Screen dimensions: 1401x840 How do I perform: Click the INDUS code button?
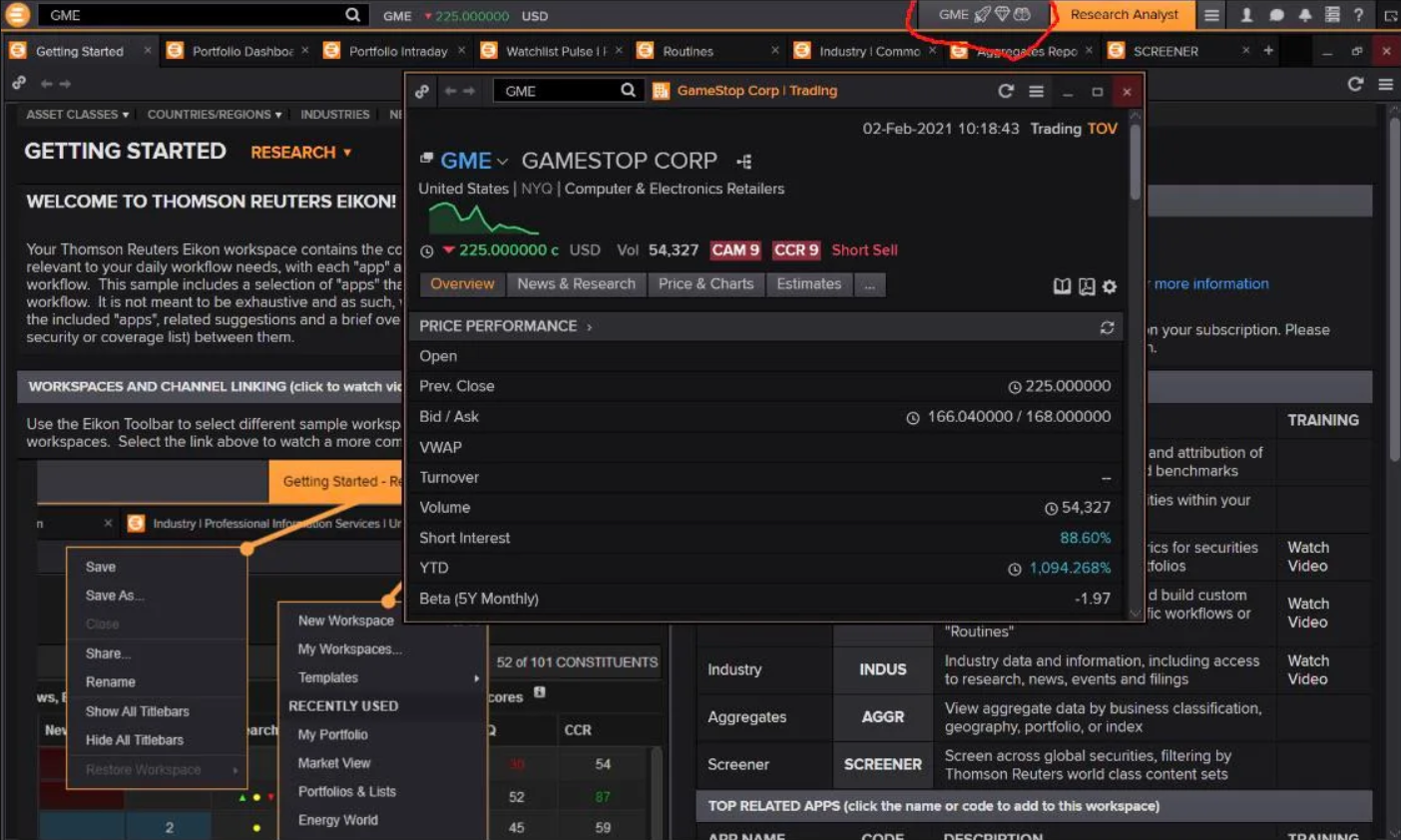[883, 669]
